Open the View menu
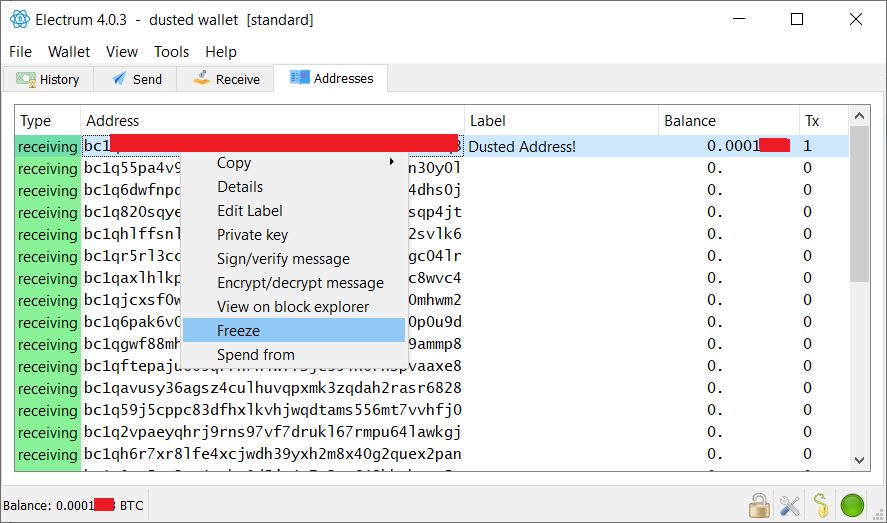The image size is (887, 523). 122,52
